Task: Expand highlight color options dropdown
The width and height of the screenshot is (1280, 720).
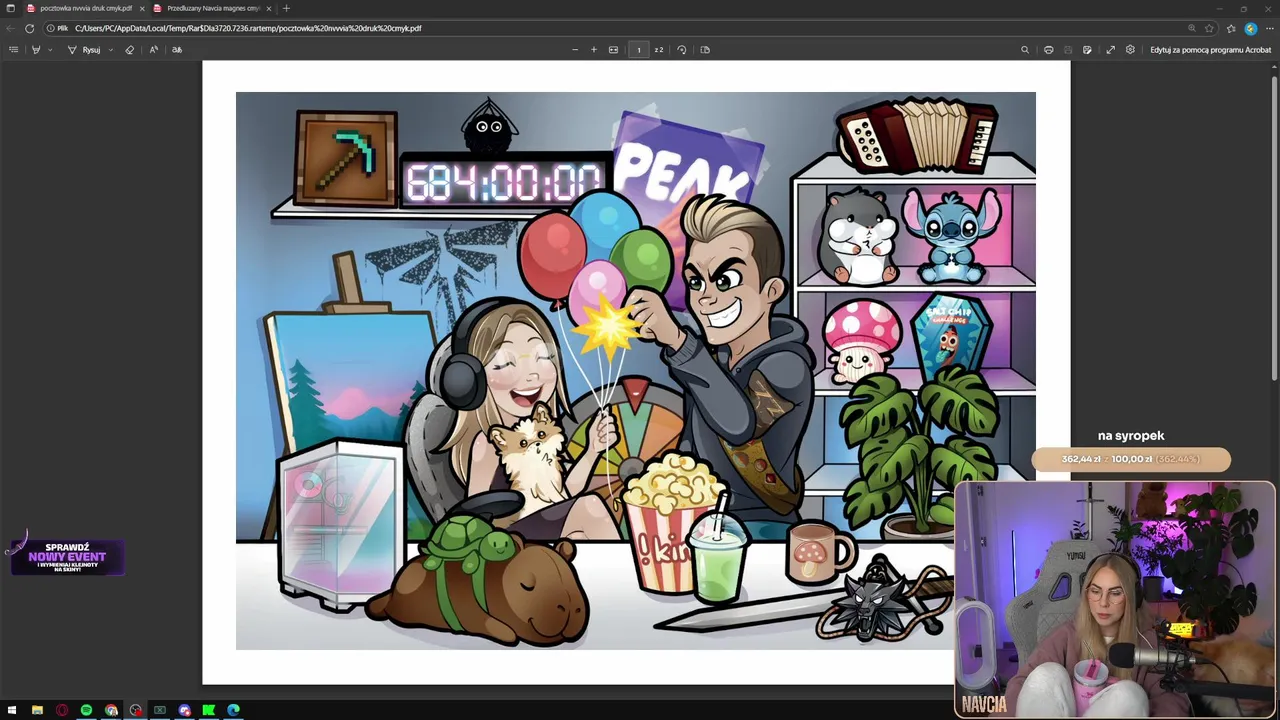Action: (50, 50)
